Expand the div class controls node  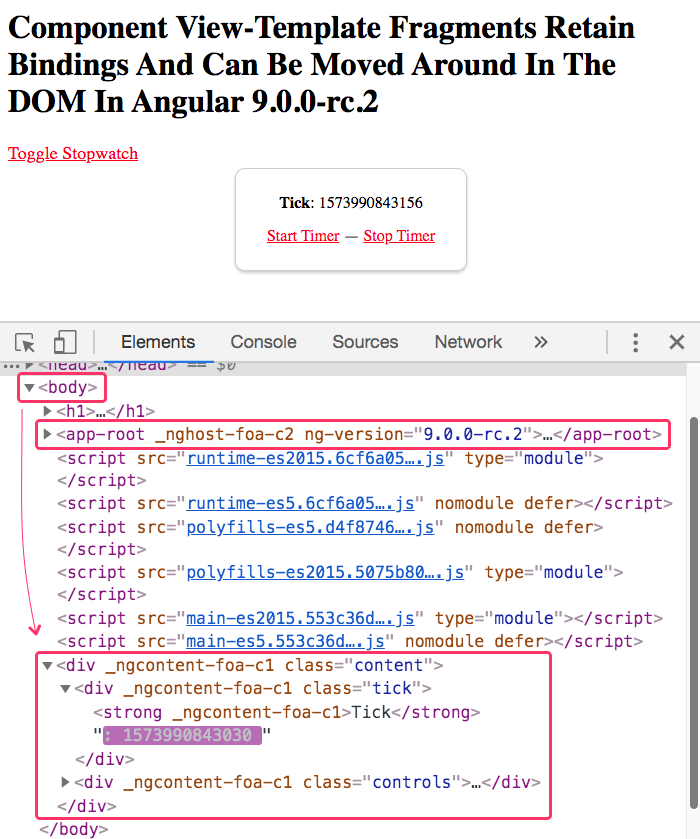66,782
